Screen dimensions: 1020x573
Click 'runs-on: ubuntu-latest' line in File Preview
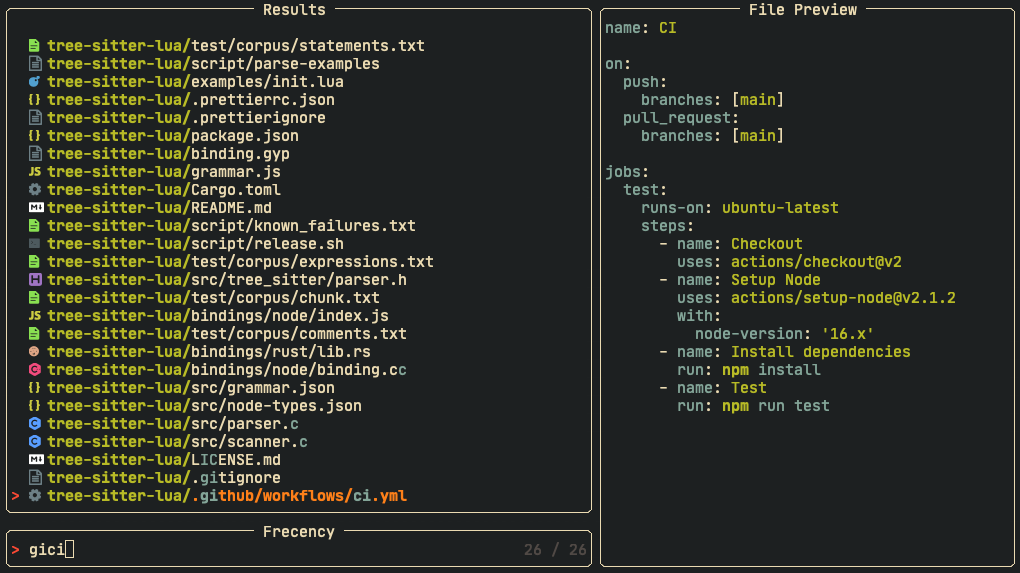740,207
